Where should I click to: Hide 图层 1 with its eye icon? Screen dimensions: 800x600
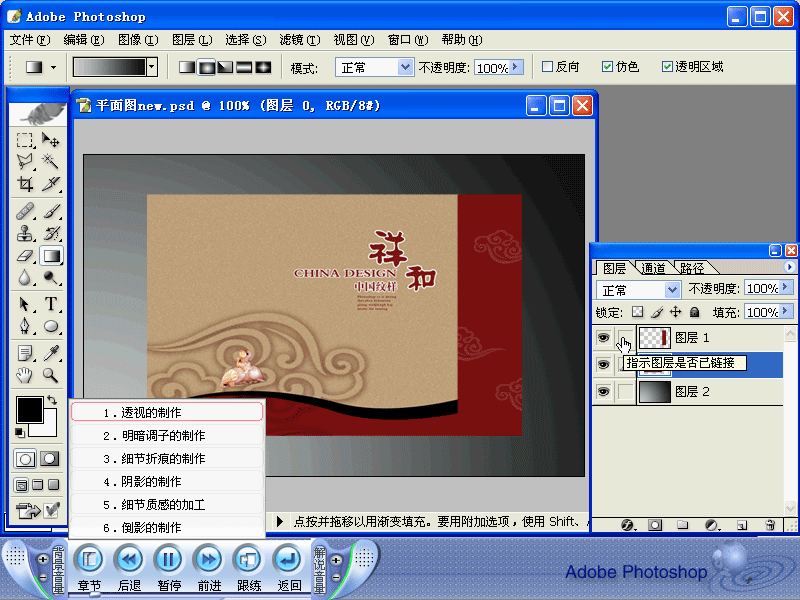[x=604, y=338]
